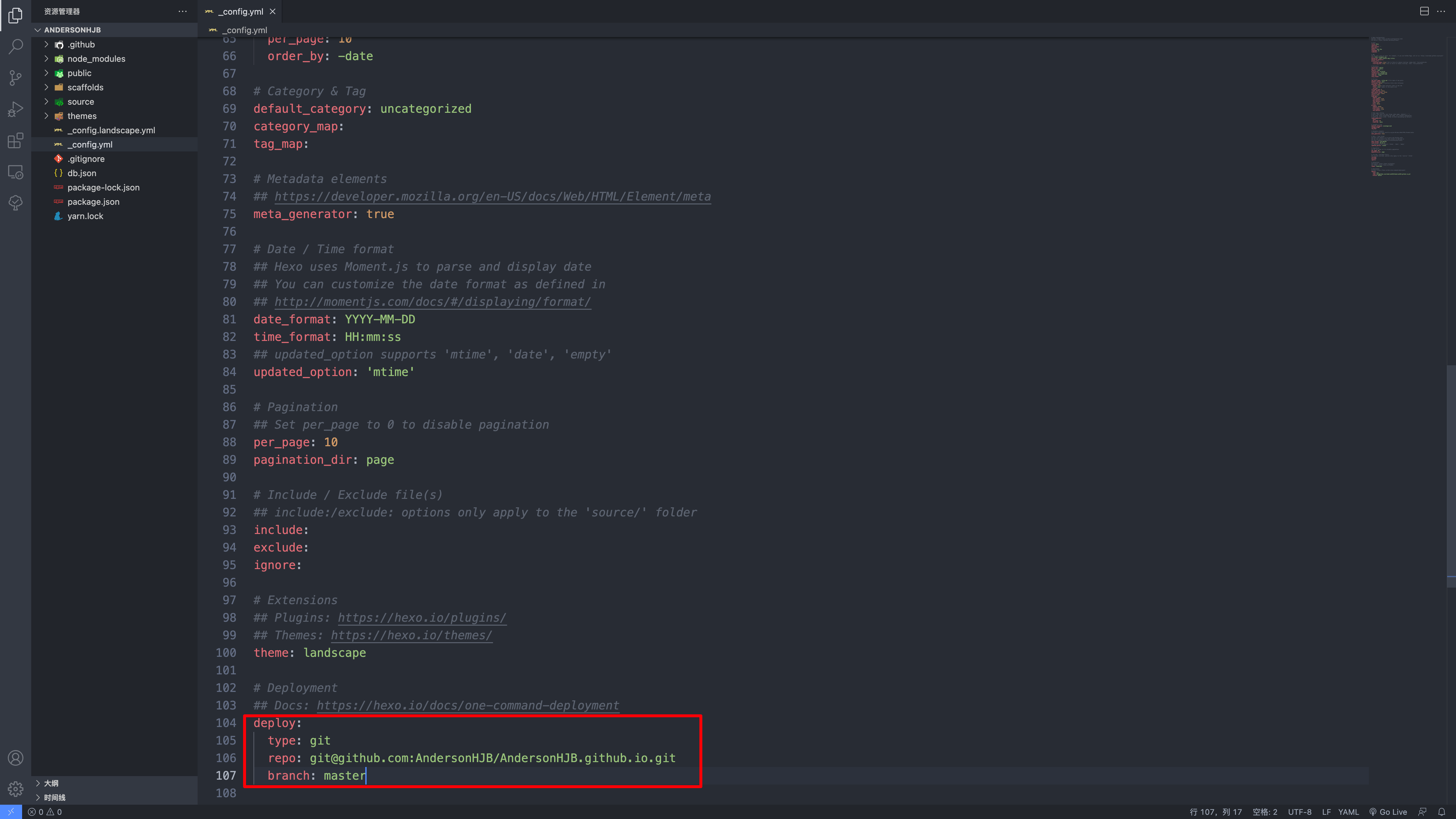
Task: Click the 'date_format: YYYY-MM-DD' line
Action: 334,319
